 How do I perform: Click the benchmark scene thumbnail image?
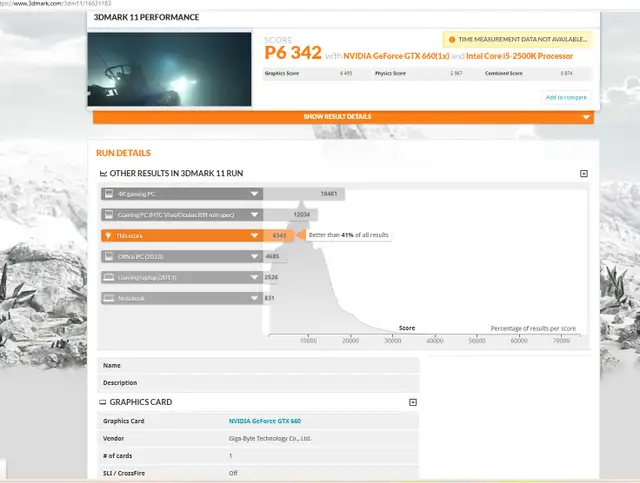[x=169, y=69]
